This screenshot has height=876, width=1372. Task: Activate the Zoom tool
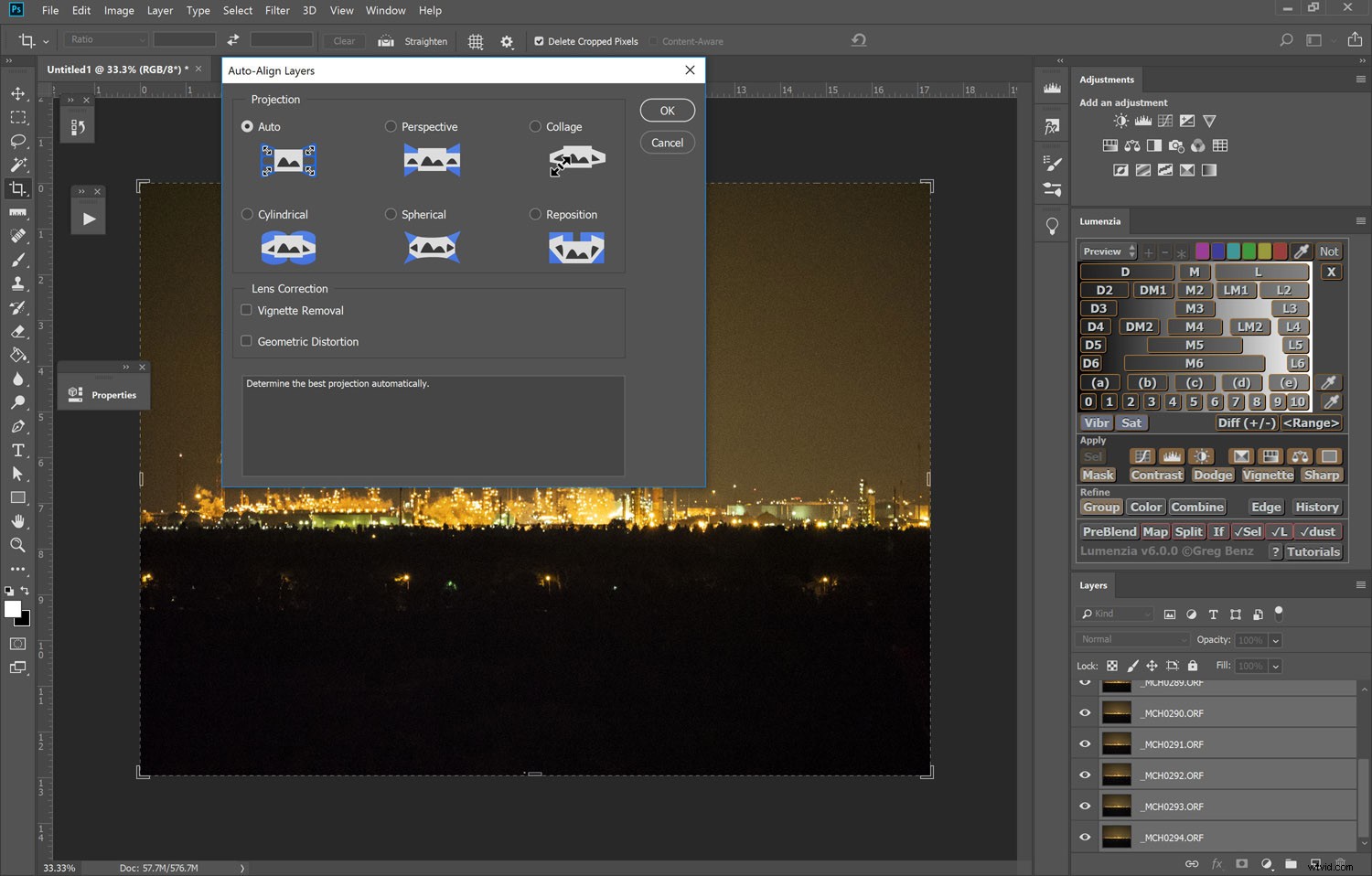click(x=18, y=545)
